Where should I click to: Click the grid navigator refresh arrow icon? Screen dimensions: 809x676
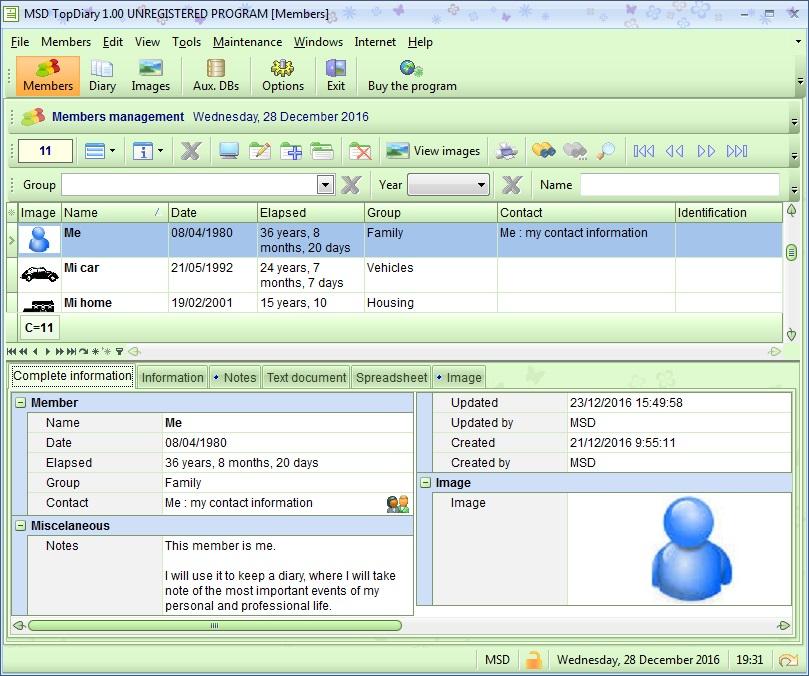(84, 351)
